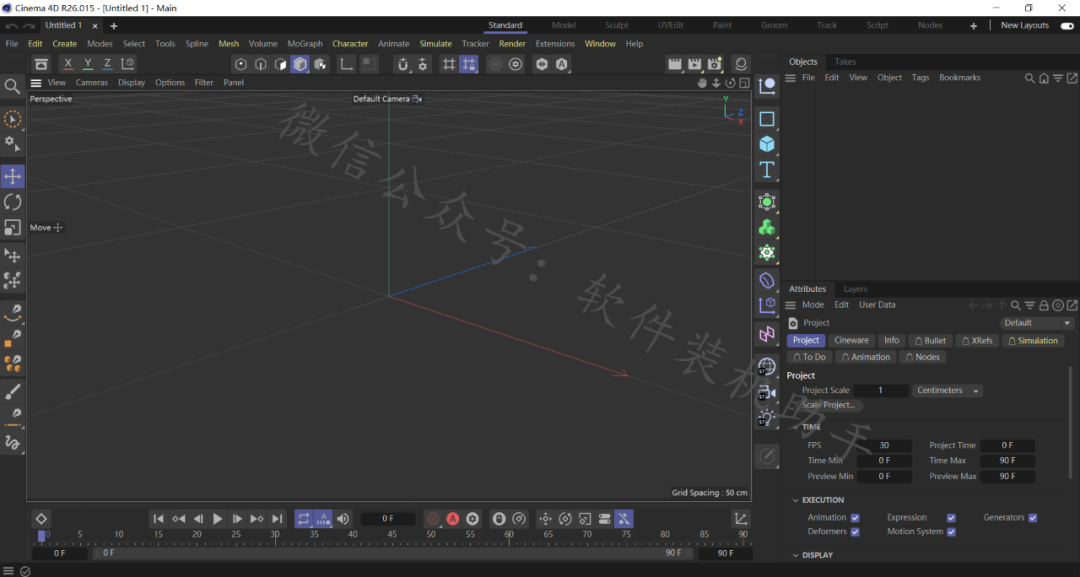Screen dimensions: 1080x577
Task: Switch to Points mode icon
Action: point(240,64)
